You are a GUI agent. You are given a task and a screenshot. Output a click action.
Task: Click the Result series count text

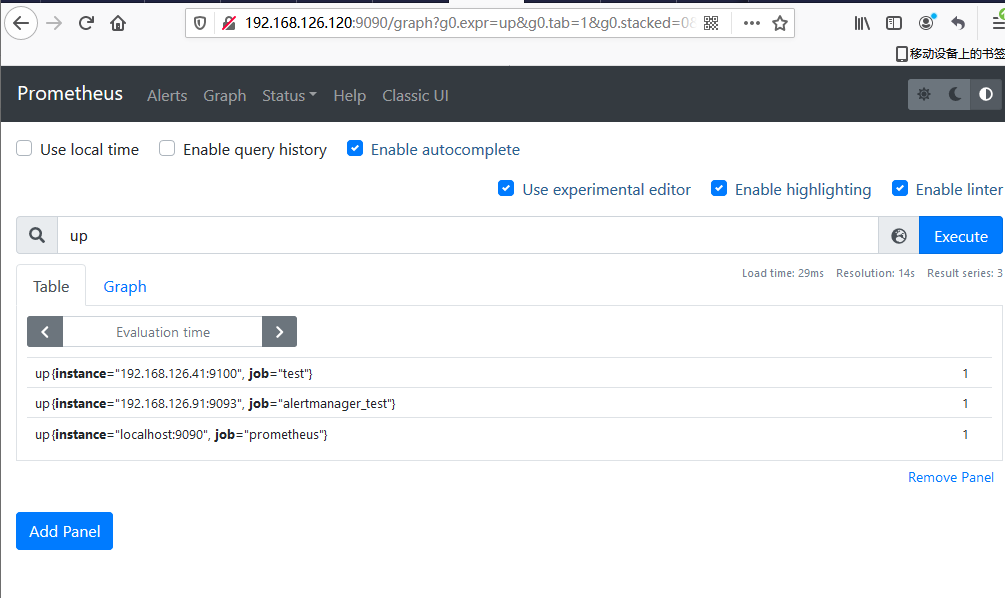(965, 273)
